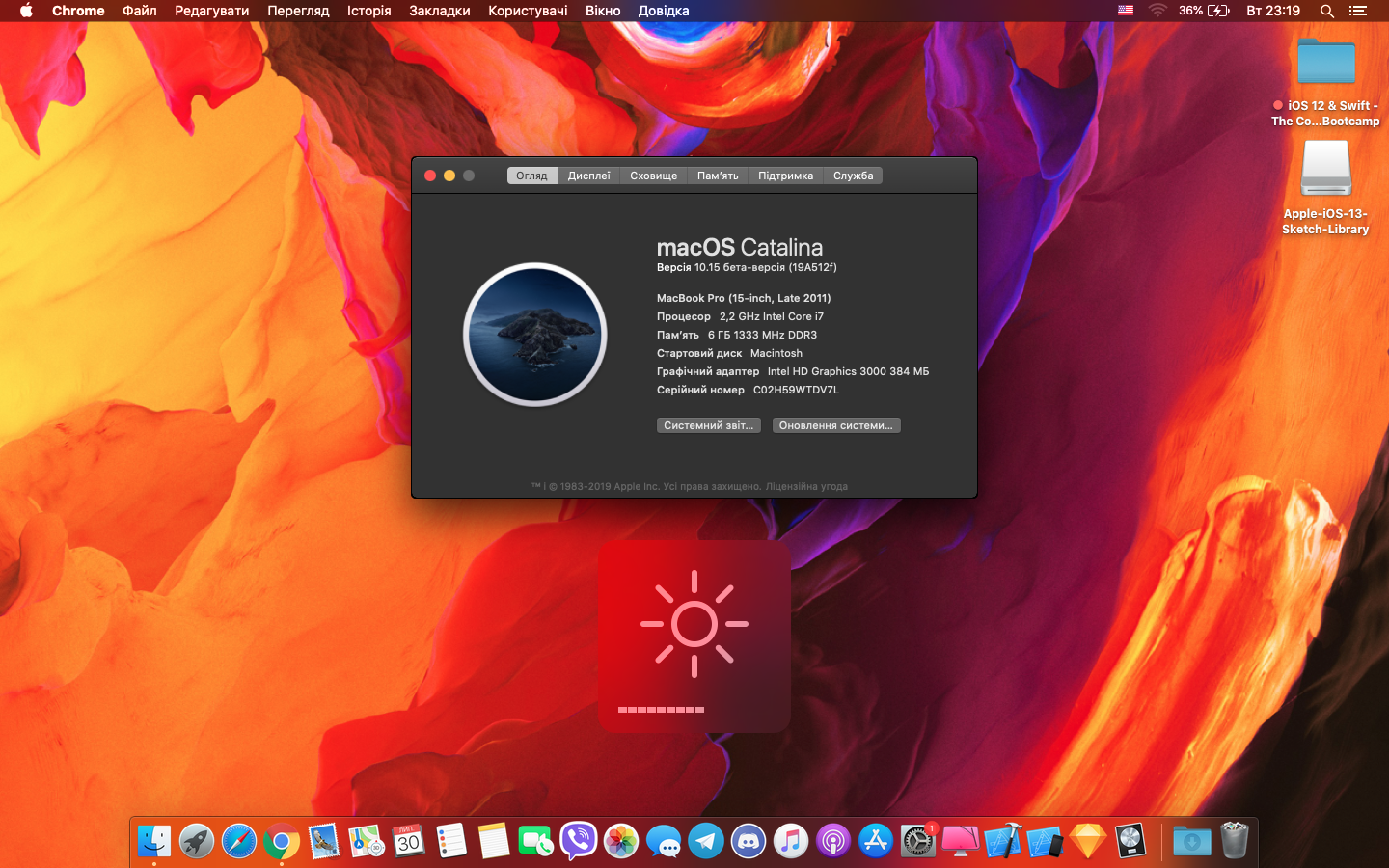Open the Історія menu
The image size is (1389, 868).
tap(369, 11)
